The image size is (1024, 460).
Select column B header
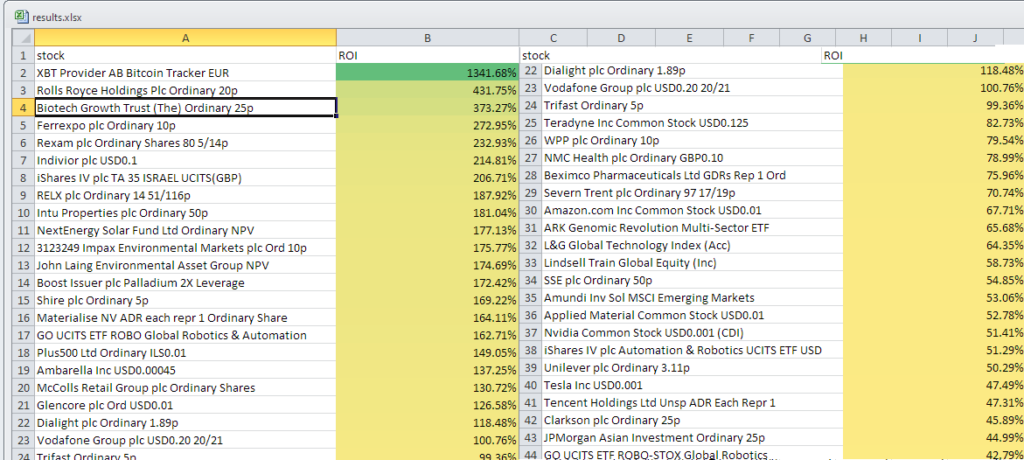pyautogui.click(x=428, y=38)
